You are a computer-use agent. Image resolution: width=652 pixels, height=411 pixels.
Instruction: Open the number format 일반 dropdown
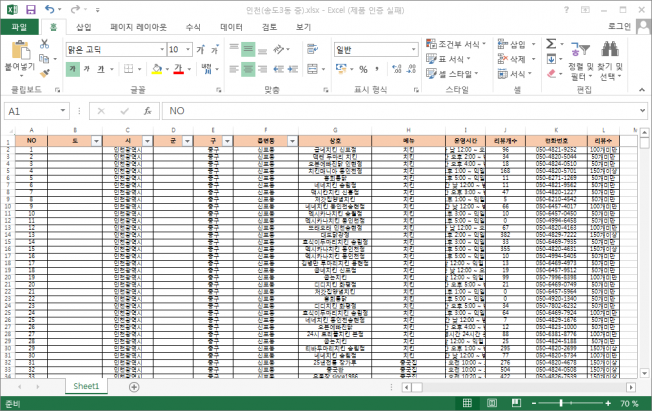tap(413, 50)
